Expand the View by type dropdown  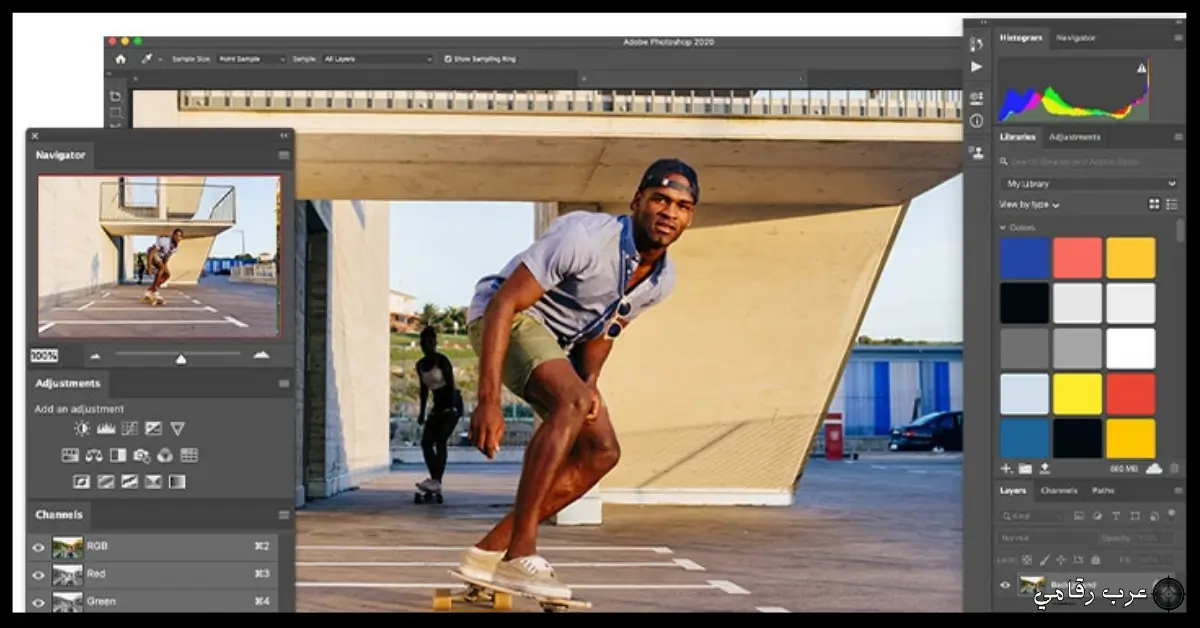[1029, 204]
